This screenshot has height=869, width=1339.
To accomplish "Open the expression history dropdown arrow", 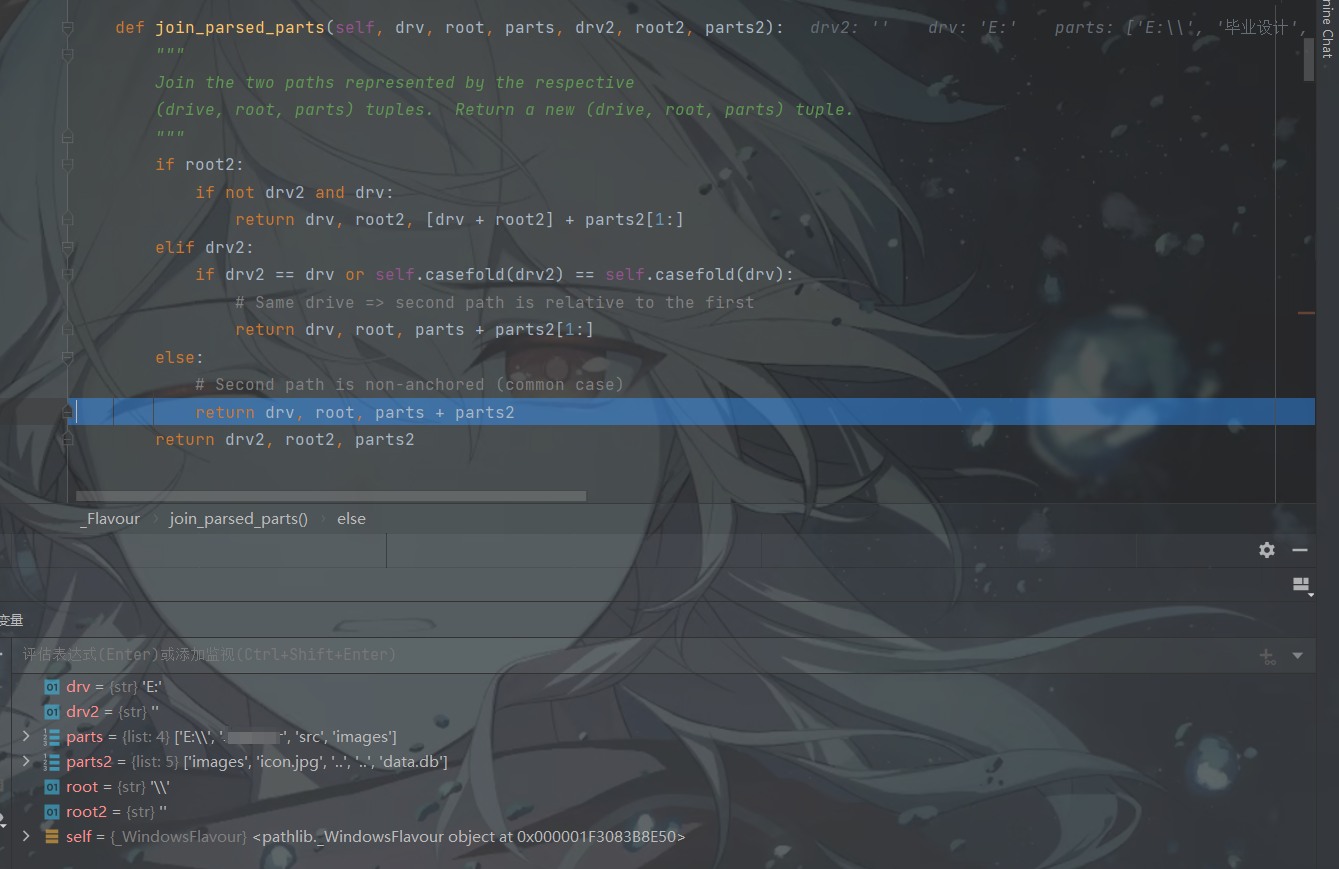I will tap(1298, 656).
